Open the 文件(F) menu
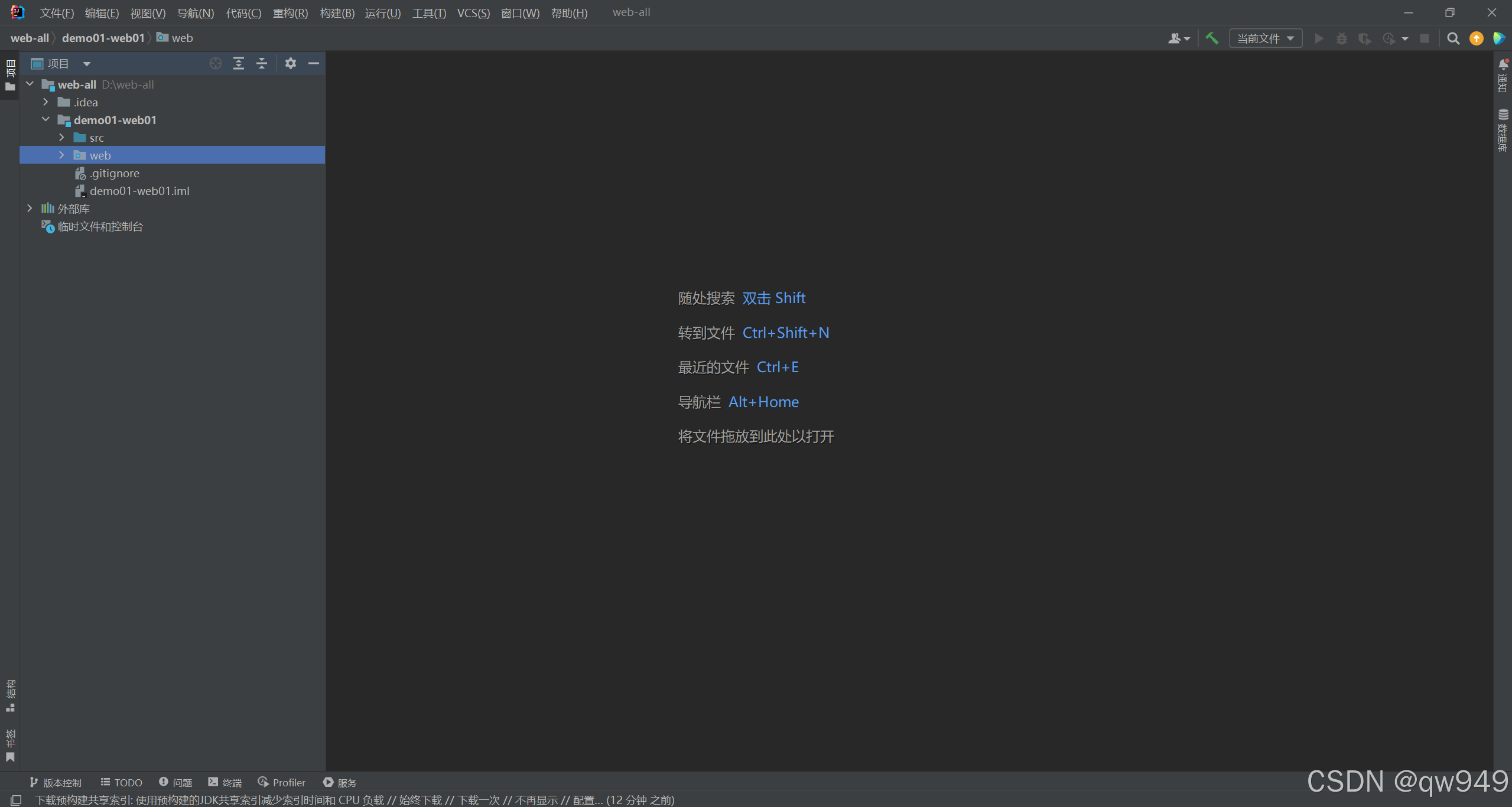This screenshot has width=1512, height=807. point(57,13)
